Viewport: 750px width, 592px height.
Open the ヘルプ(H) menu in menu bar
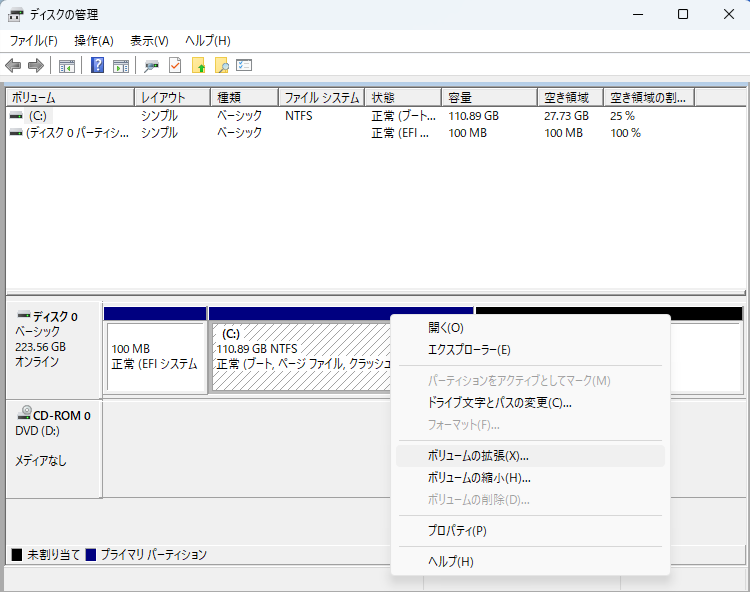point(208,41)
